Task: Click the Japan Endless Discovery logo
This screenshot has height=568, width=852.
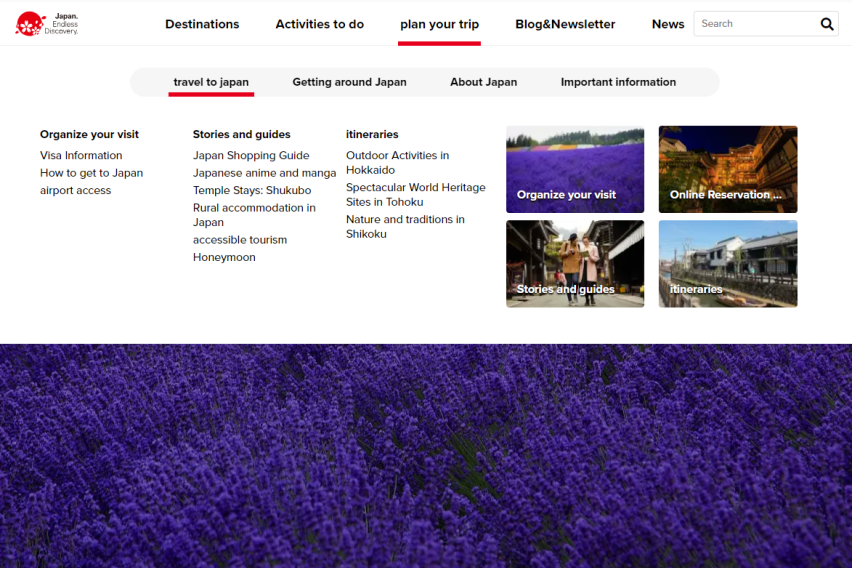Action: (47, 23)
